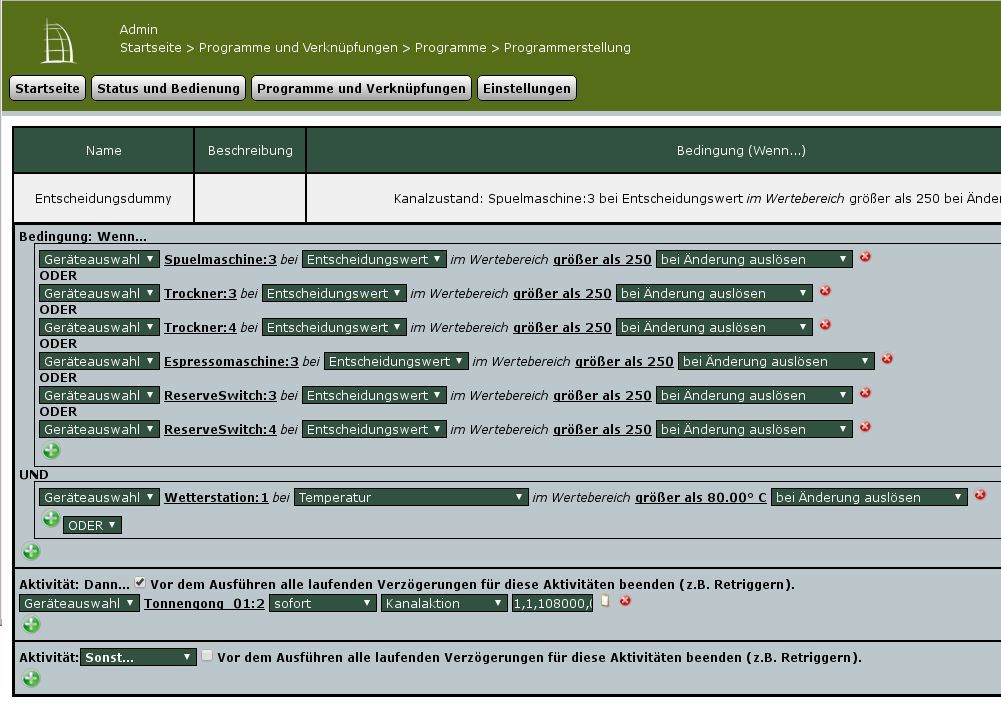Open the ODER operator dropdown
1001x710 pixels.
(x=92, y=525)
